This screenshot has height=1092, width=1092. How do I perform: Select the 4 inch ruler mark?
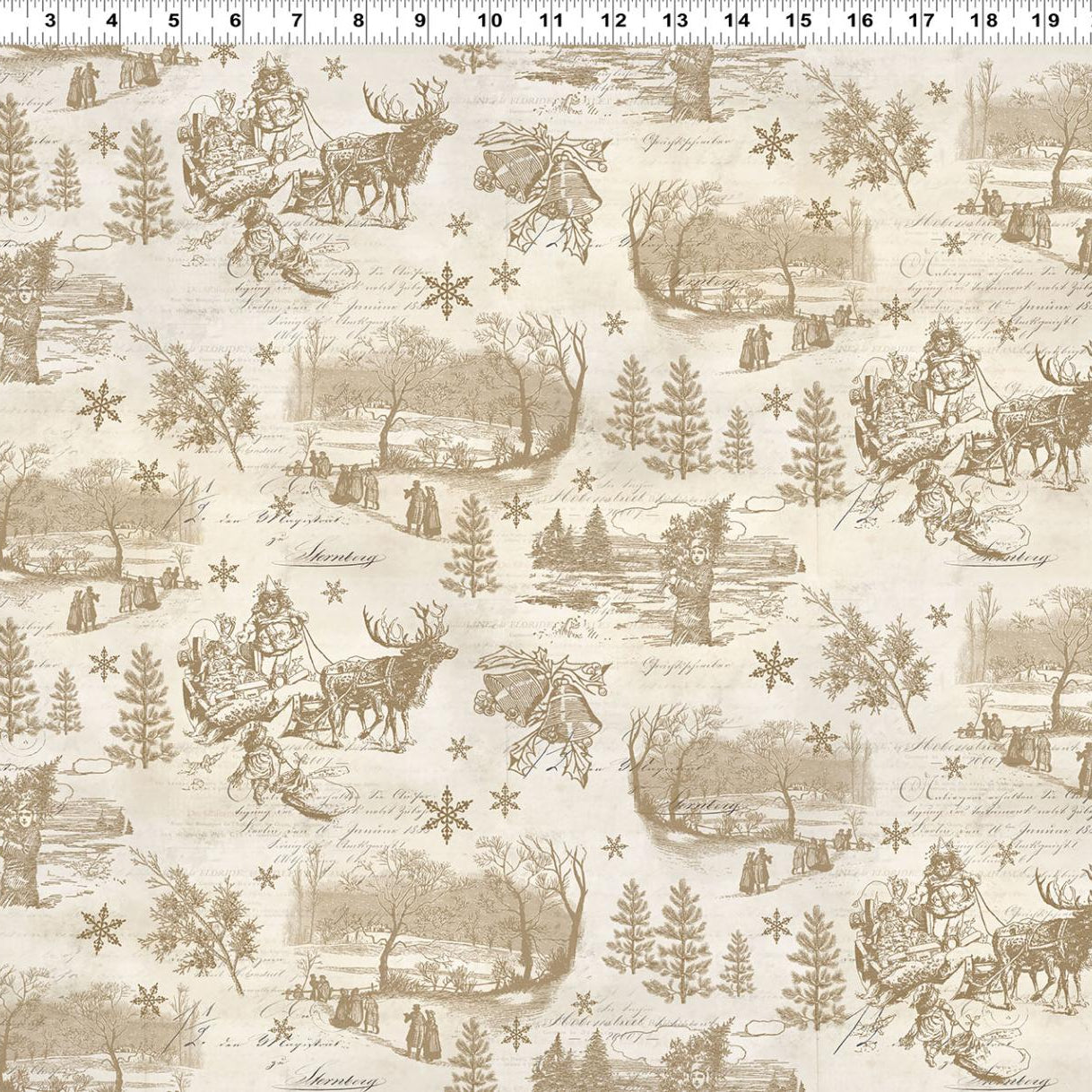click(111, 20)
